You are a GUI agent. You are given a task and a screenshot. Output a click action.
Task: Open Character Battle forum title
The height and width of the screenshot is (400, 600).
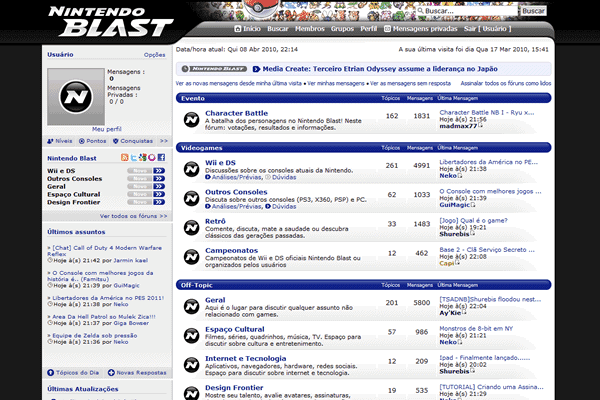coord(236,113)
